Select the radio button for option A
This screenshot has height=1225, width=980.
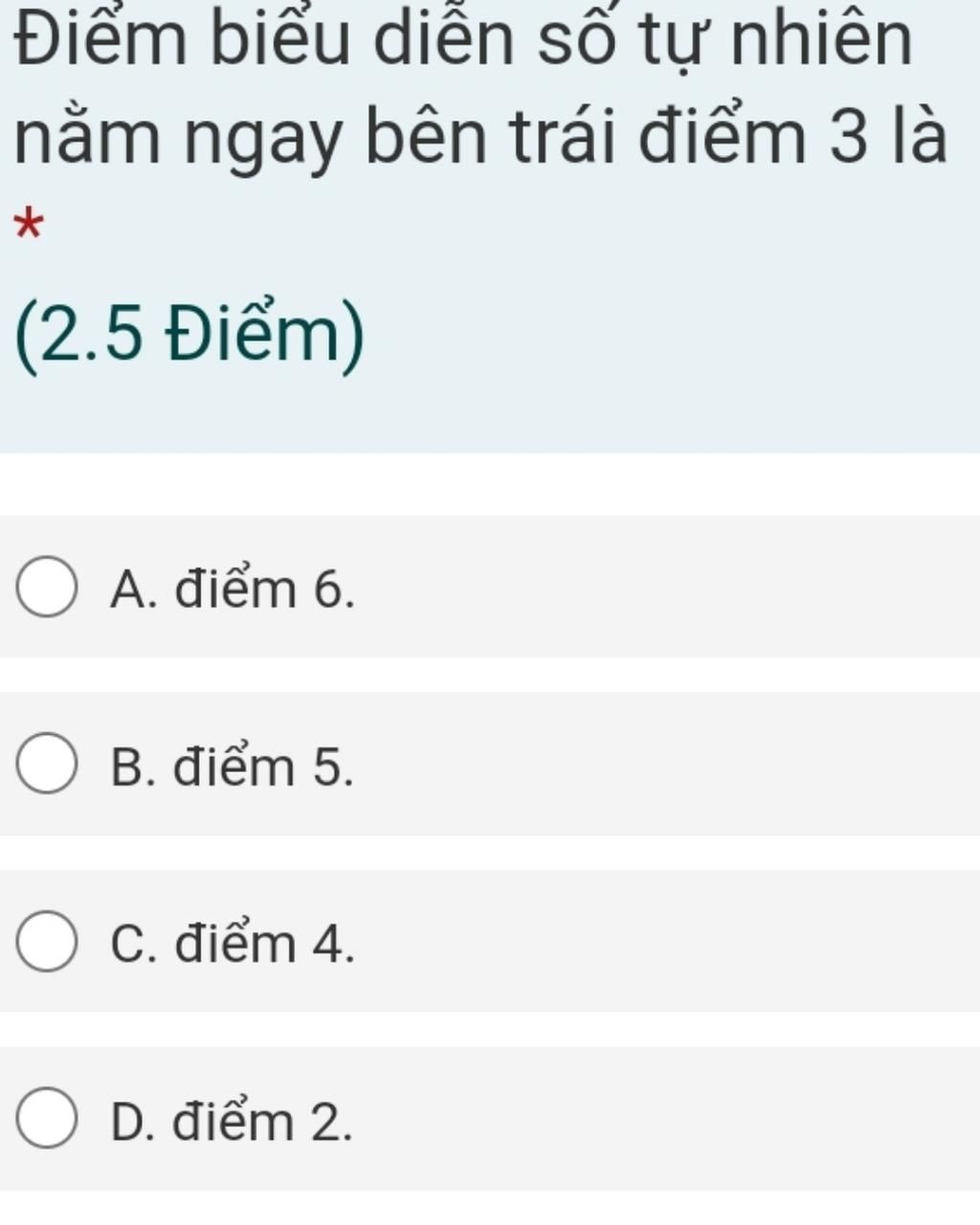click(x=46, y=587)
